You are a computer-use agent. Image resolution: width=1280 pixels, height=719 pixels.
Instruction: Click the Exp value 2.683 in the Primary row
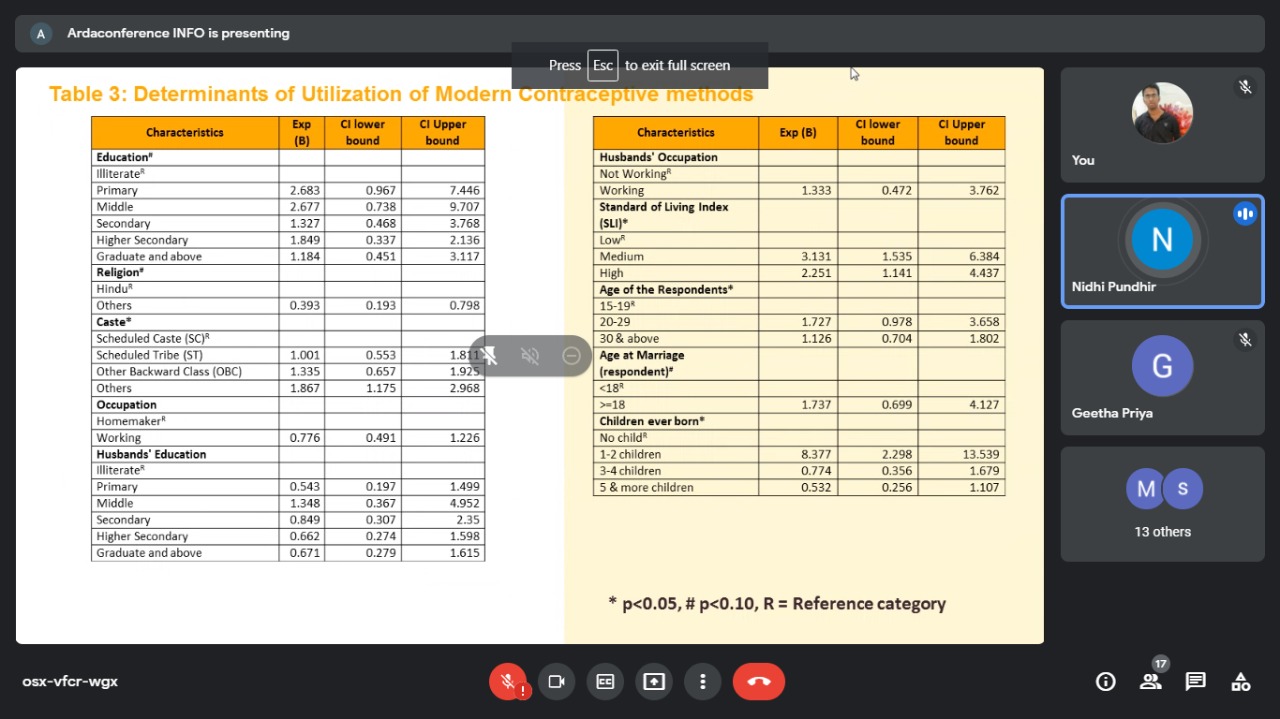(305, 190)
